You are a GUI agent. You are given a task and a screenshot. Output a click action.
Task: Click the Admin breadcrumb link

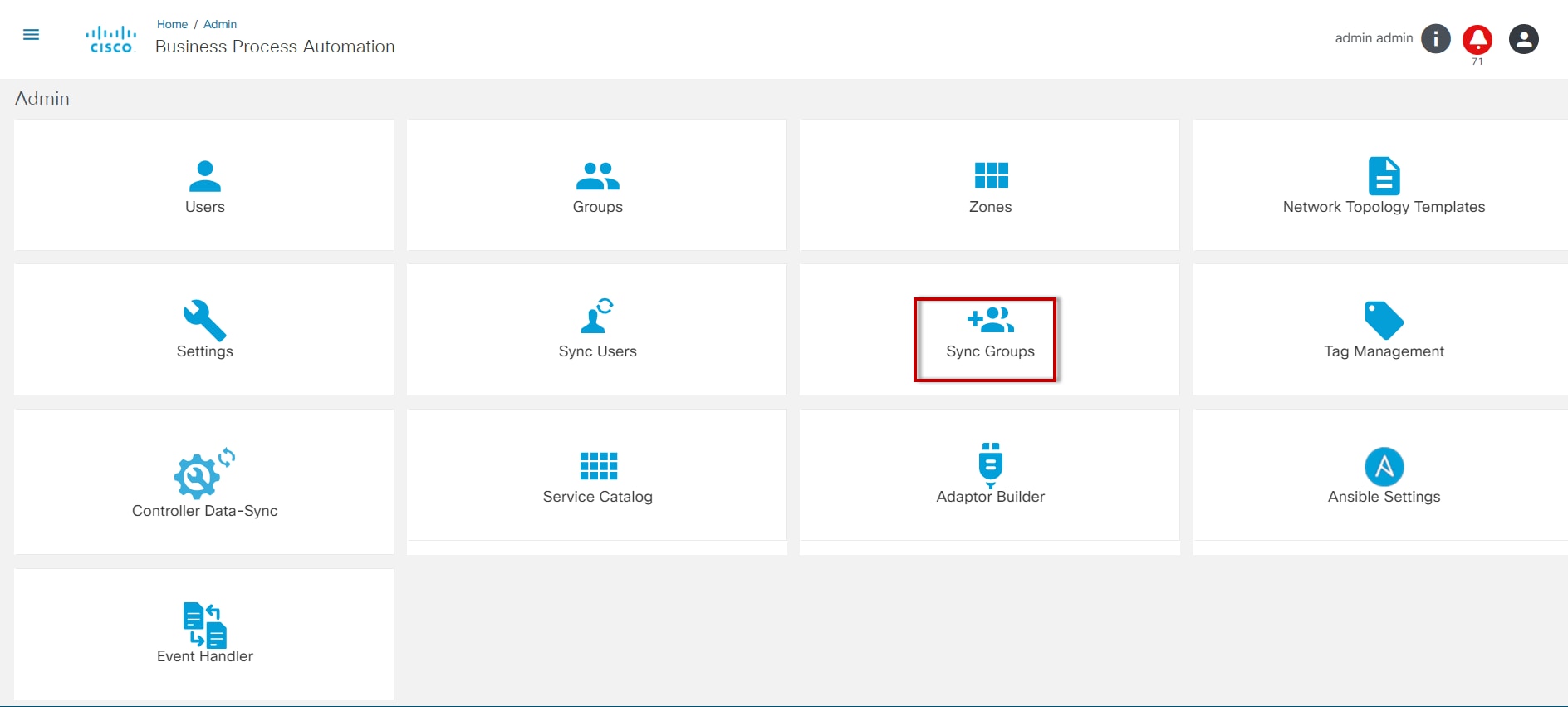(x=220, y=24)
